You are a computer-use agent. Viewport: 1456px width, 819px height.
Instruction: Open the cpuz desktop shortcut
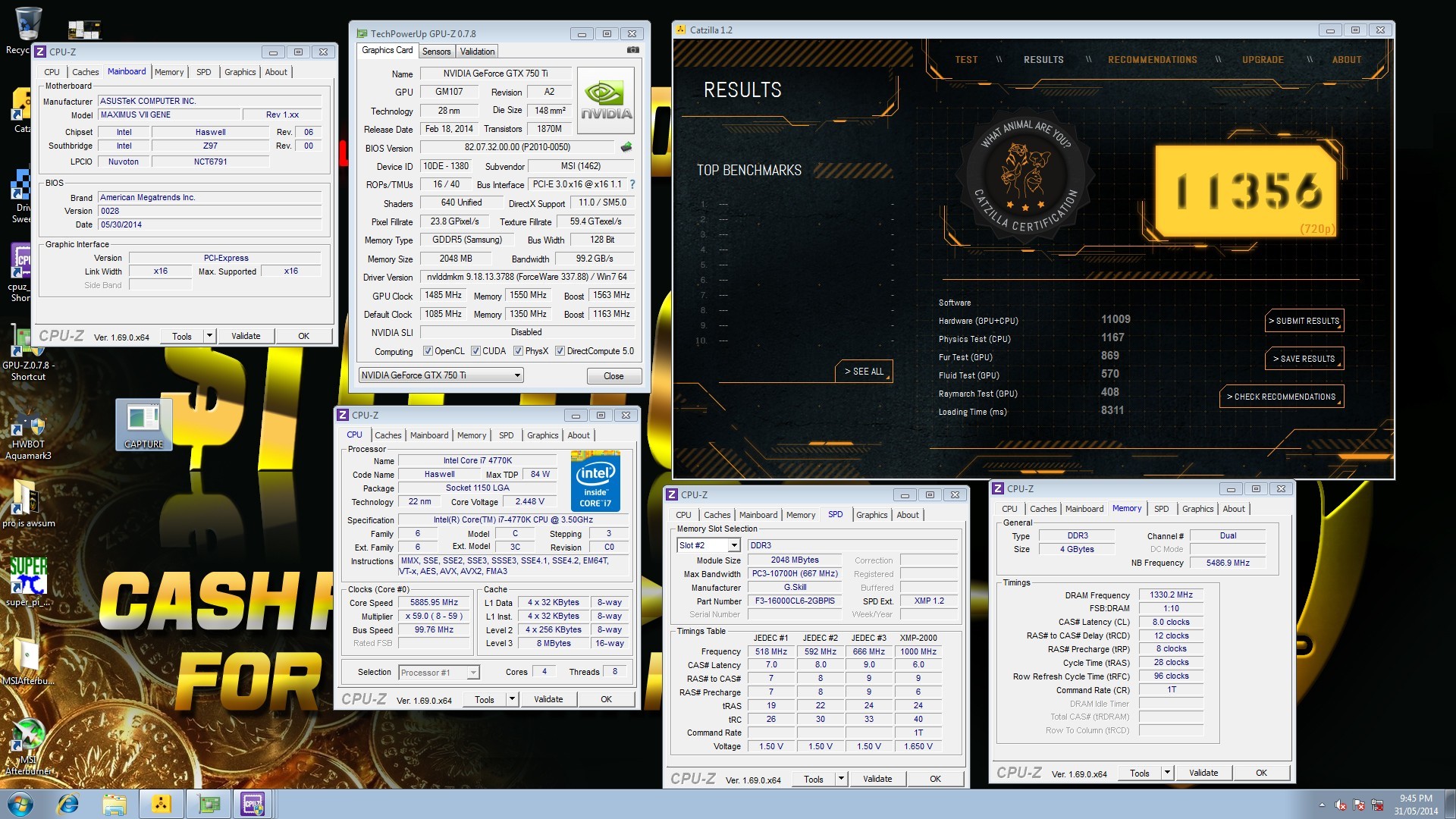coord(20,271)
